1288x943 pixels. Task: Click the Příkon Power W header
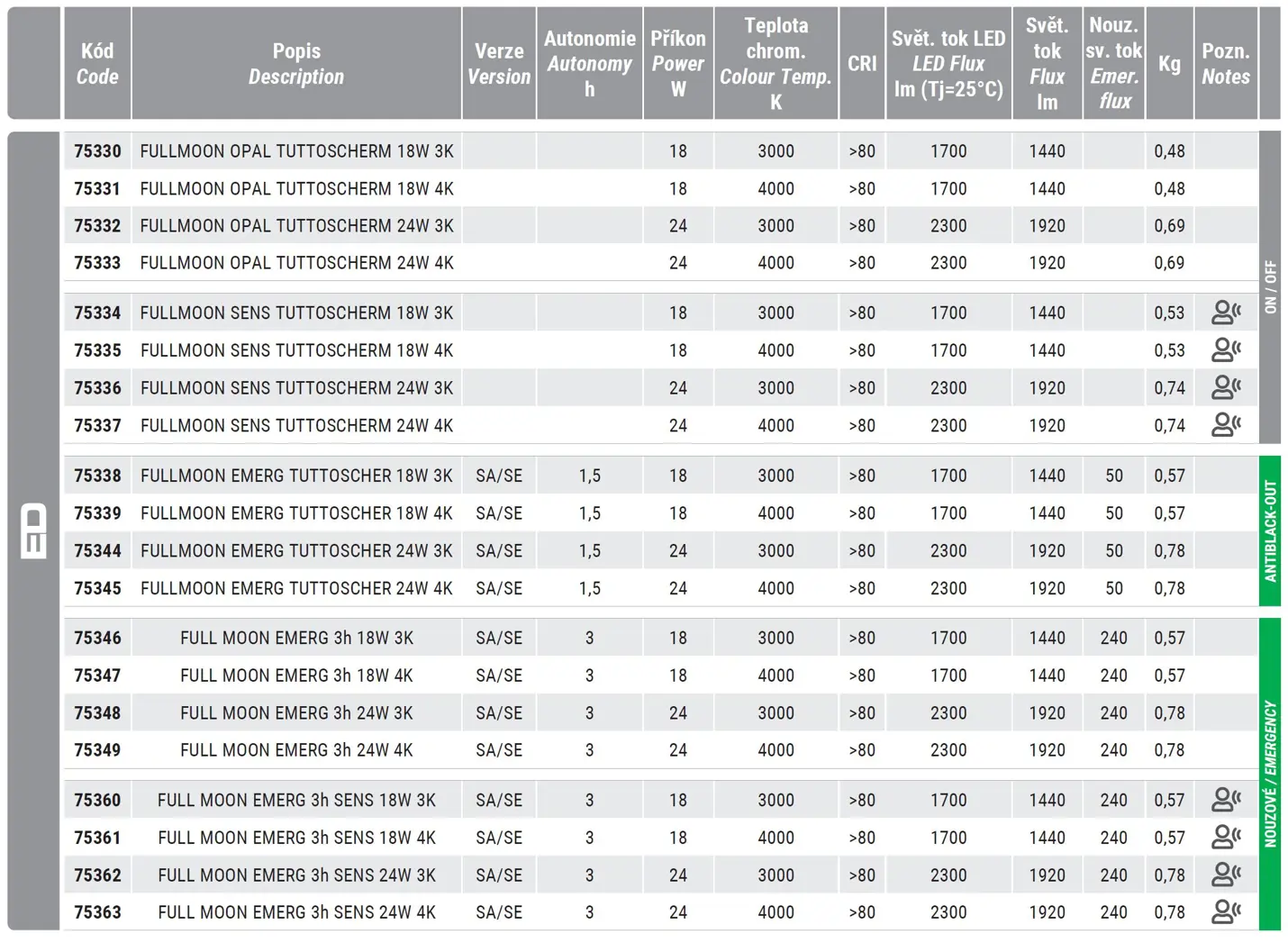pos(678,64)
